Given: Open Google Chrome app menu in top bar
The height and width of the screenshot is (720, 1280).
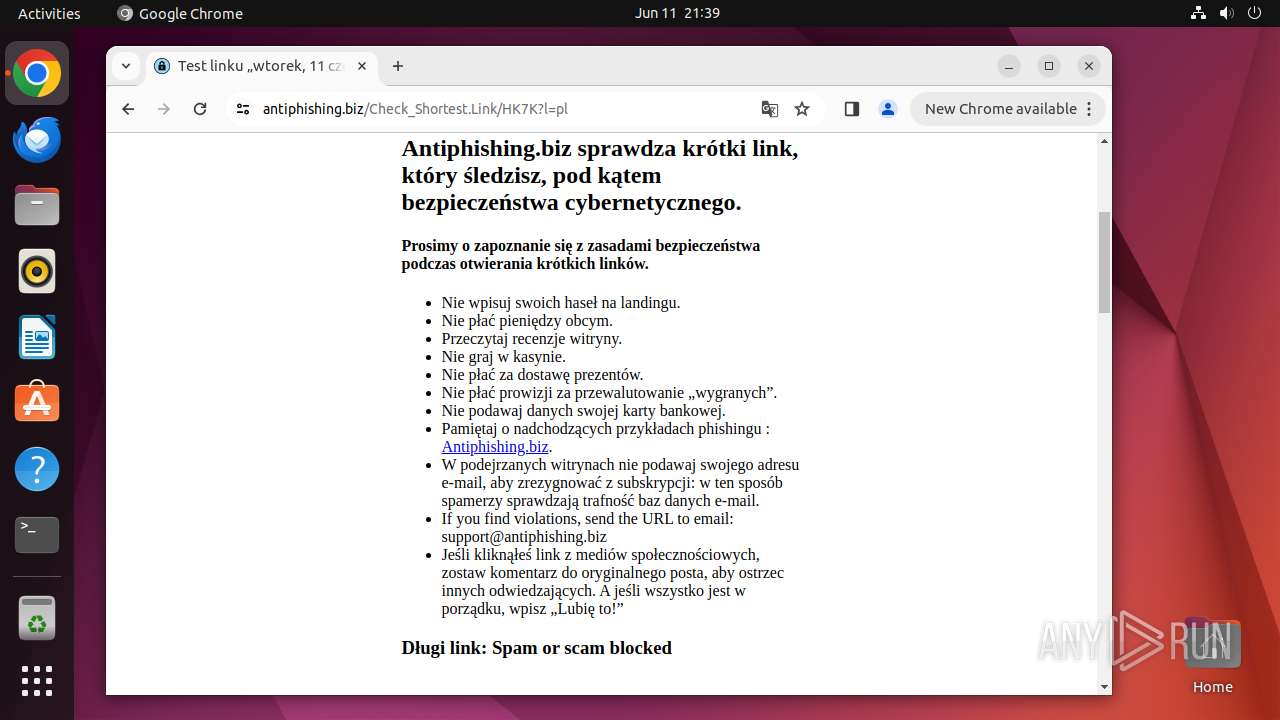Looking at the screenshot, I should (x=180, y=13).
